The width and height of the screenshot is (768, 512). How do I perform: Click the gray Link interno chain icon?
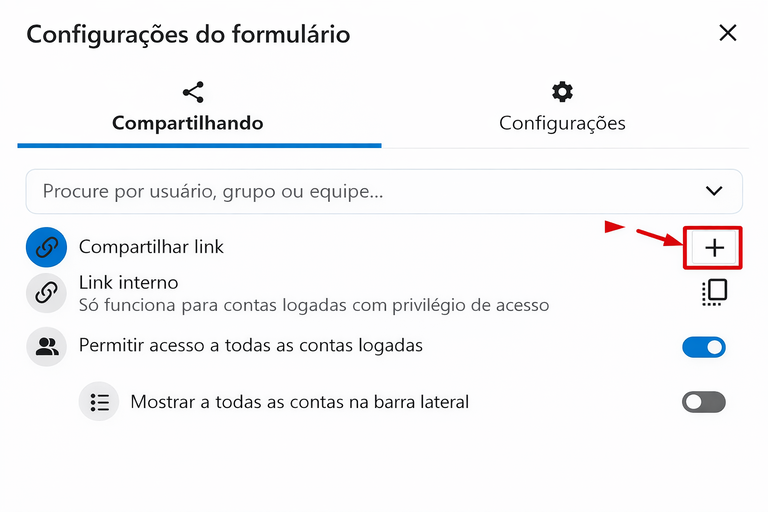coord(46,293)
